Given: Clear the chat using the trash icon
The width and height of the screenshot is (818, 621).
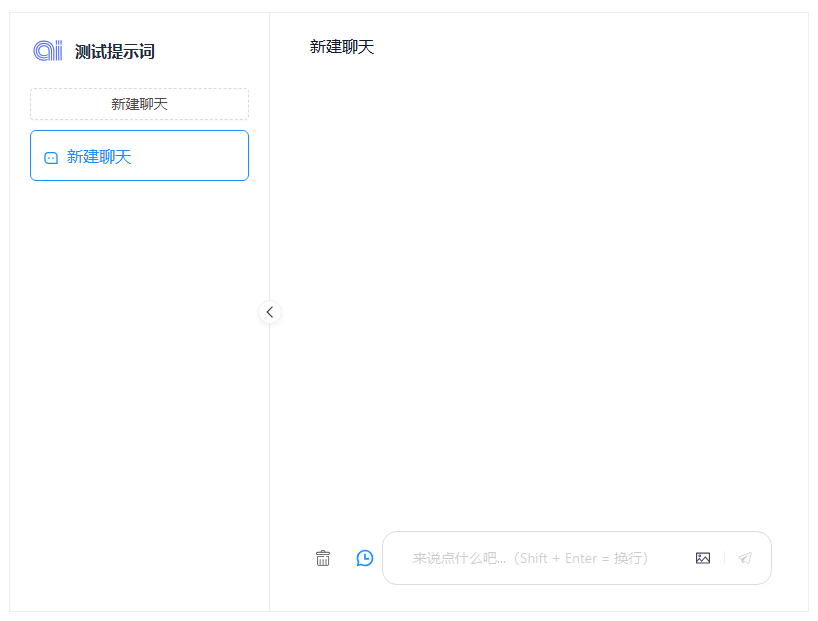Looking at the screenshot, I should pos(323,558).
